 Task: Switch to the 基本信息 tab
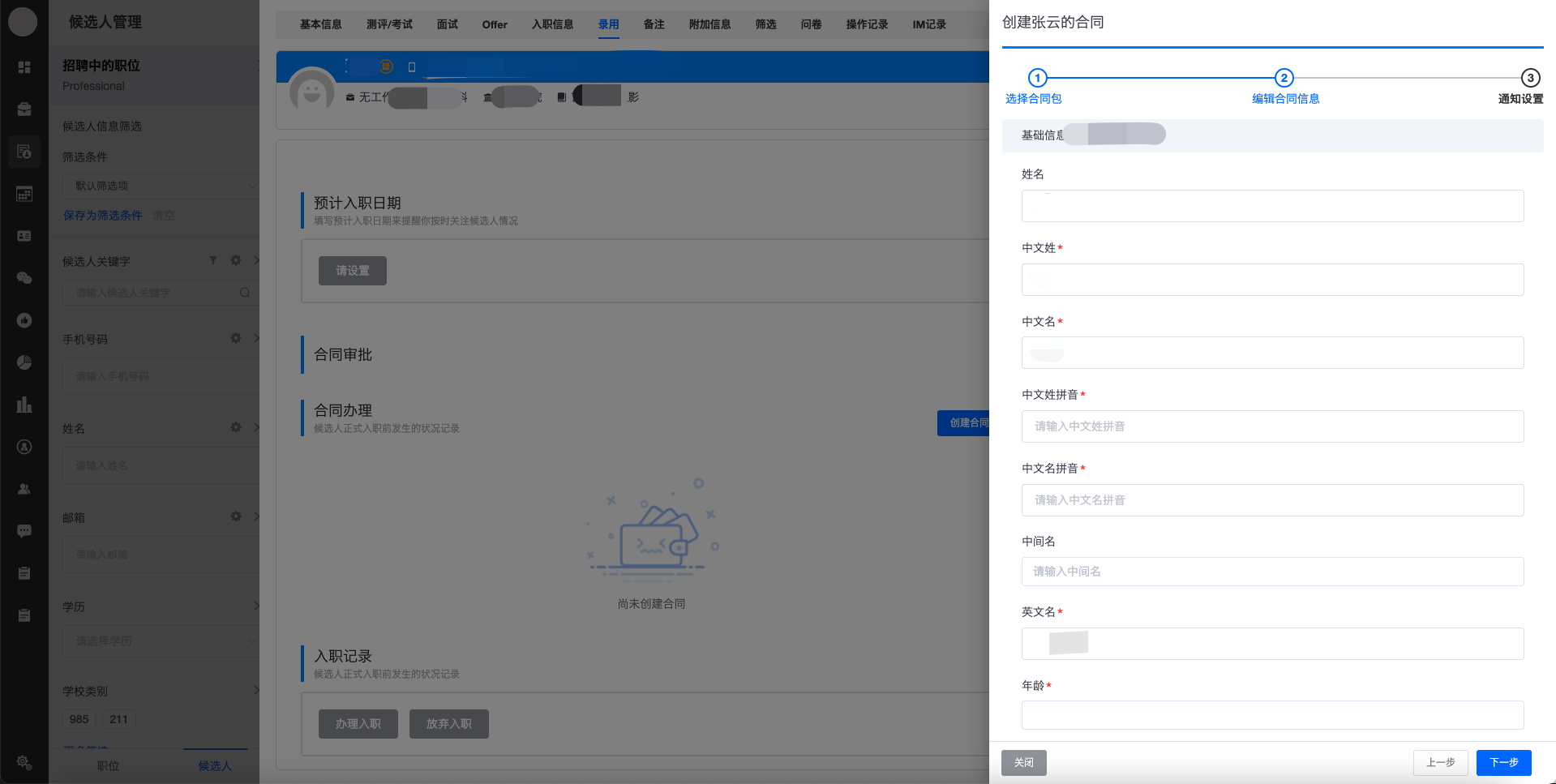(321, 24)
